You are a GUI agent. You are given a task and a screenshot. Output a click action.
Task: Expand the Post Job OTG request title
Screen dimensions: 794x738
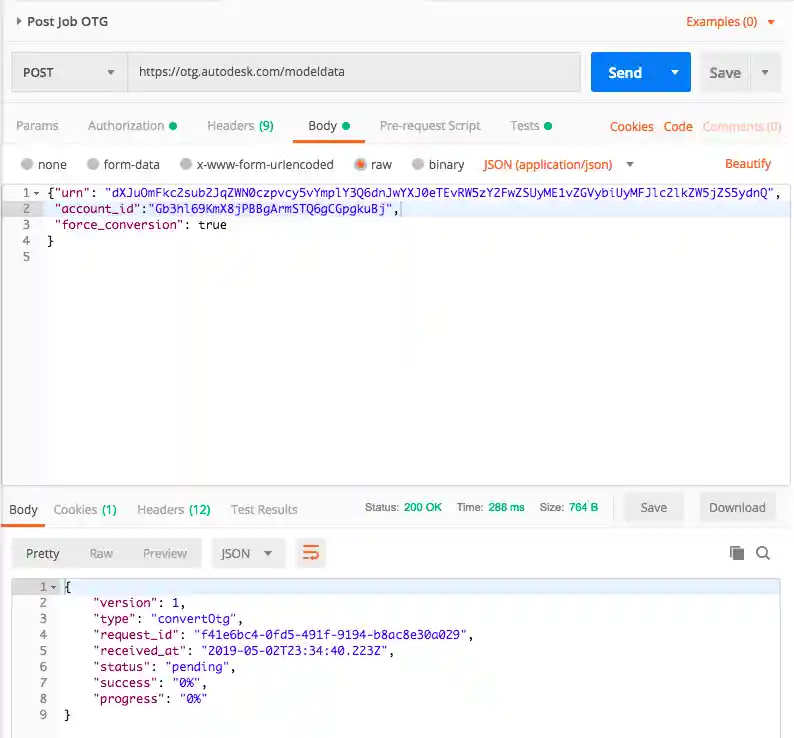19,21
